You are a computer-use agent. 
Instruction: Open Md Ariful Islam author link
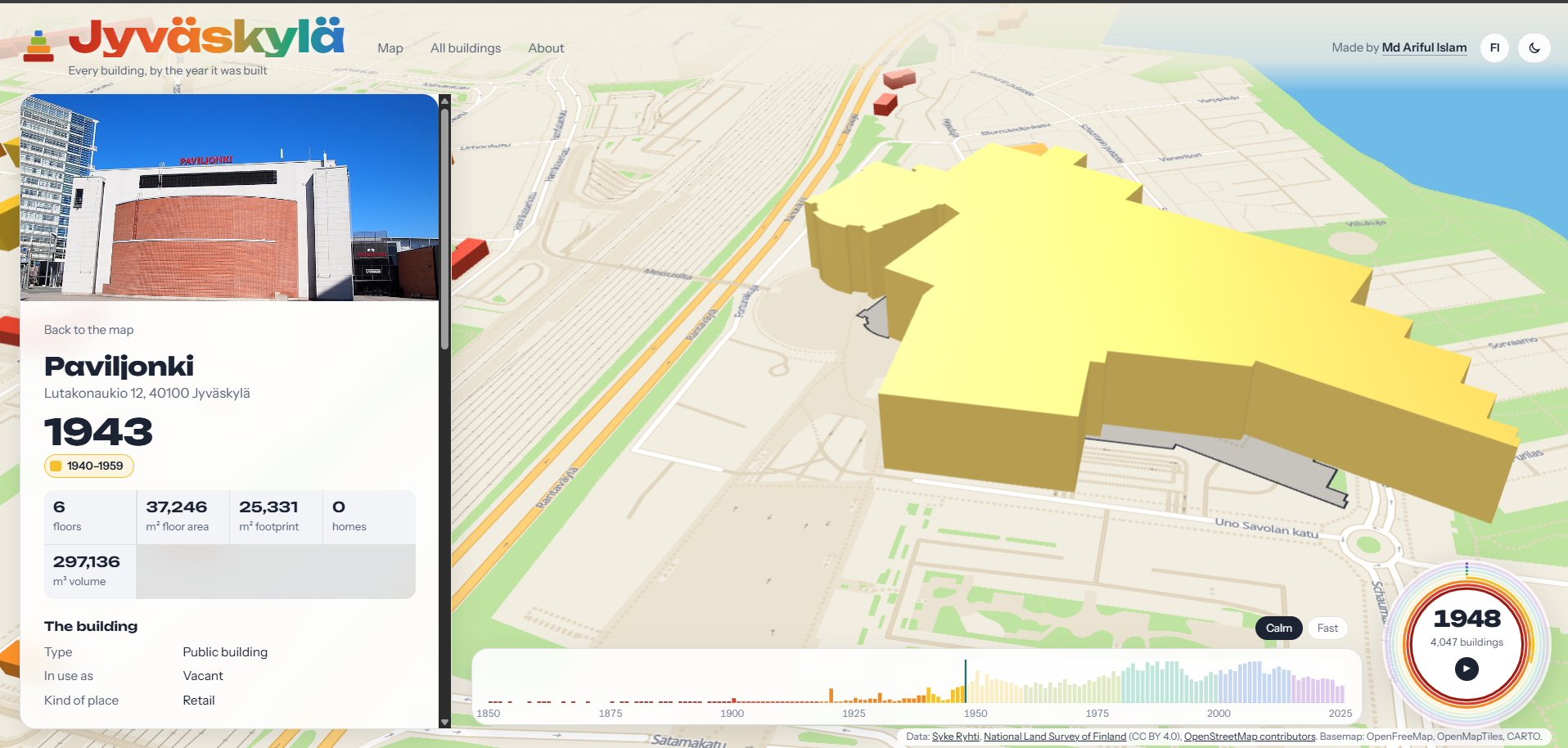[1424, 47]
